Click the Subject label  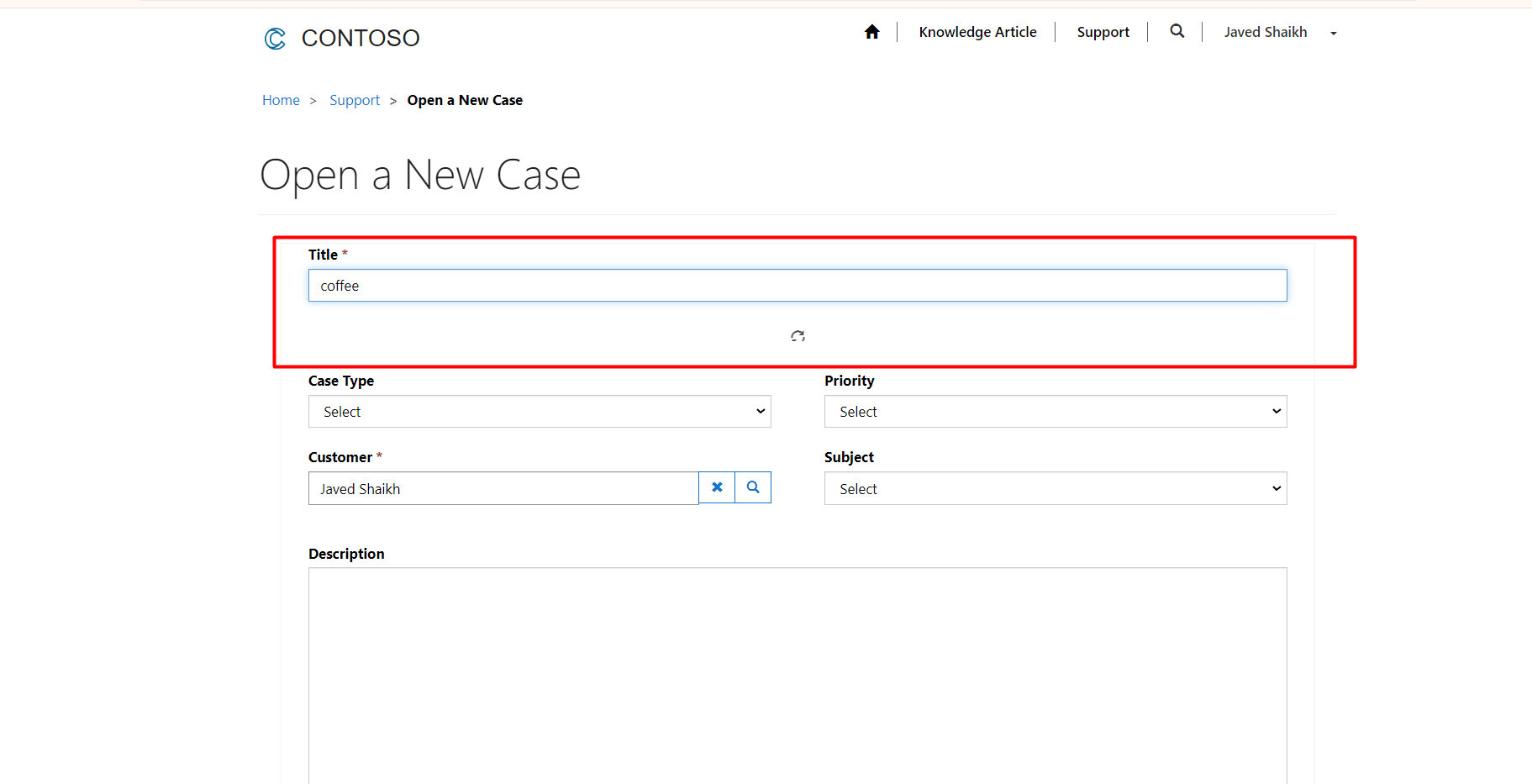point(849,457)
